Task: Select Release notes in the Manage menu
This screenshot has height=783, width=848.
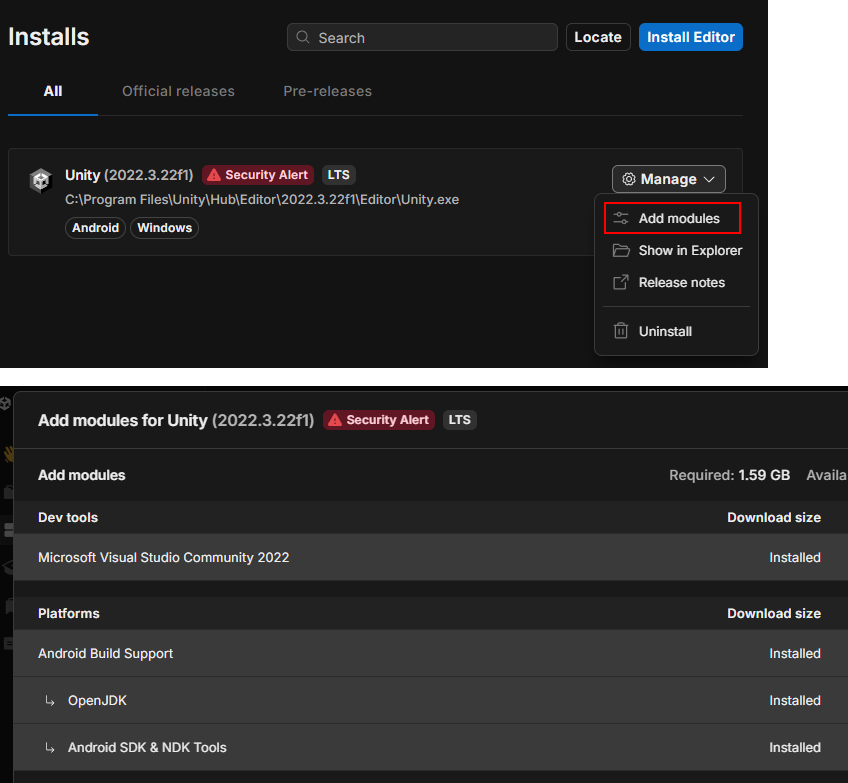Action: 681,282
